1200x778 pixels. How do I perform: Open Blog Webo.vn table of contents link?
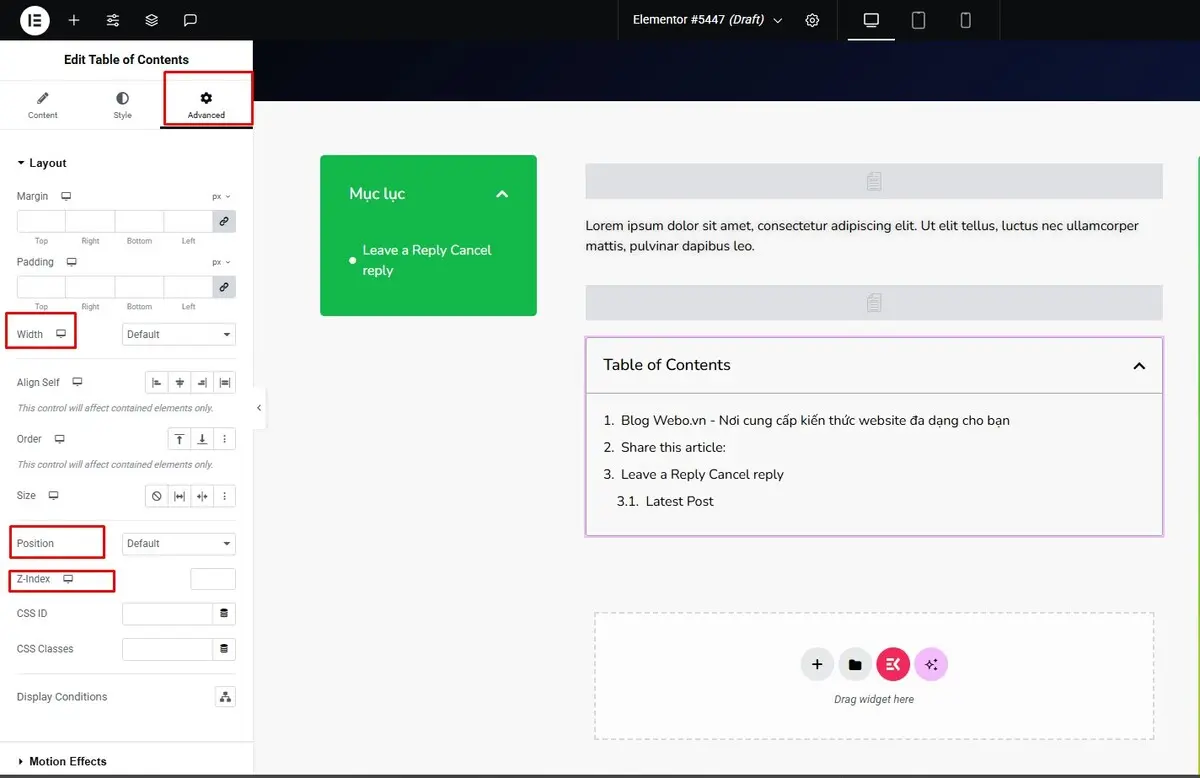815,420
